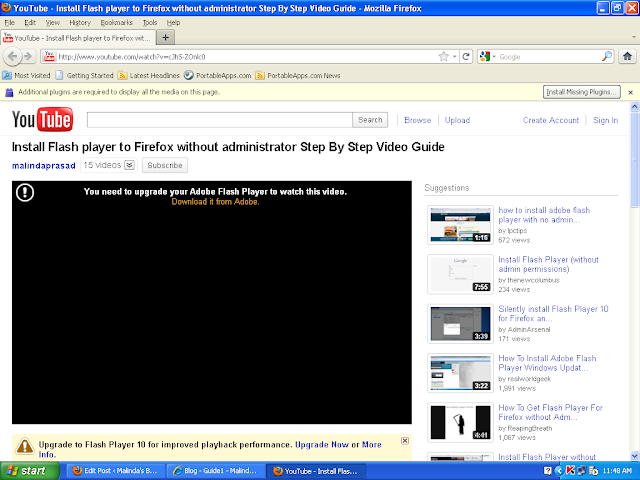Open Silently install Flash Player 10 link
Screen dimensions: 640x480
coord(553,313)
